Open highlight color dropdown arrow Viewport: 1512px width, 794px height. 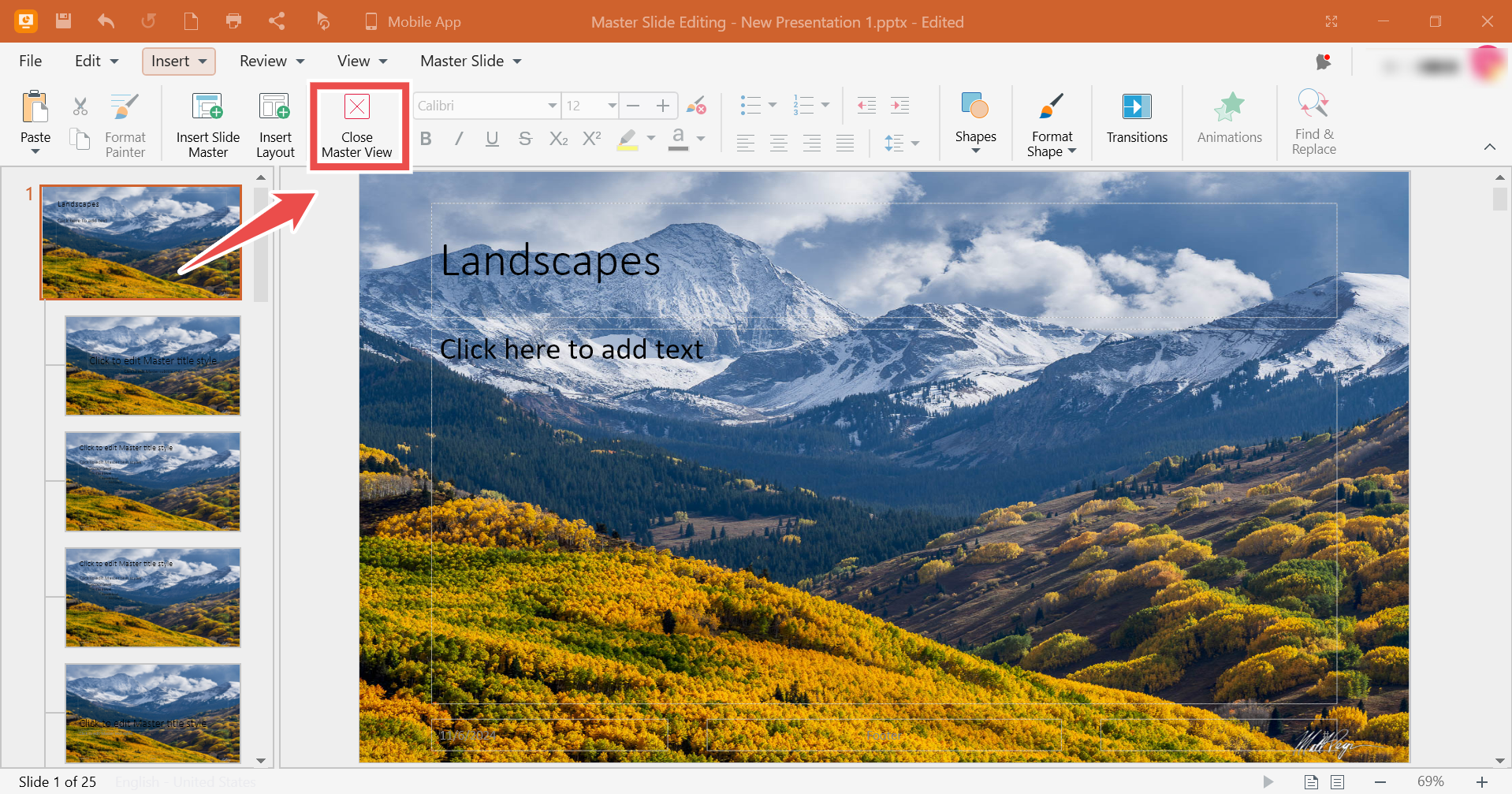pyautogui.click(x=651, y=139)
